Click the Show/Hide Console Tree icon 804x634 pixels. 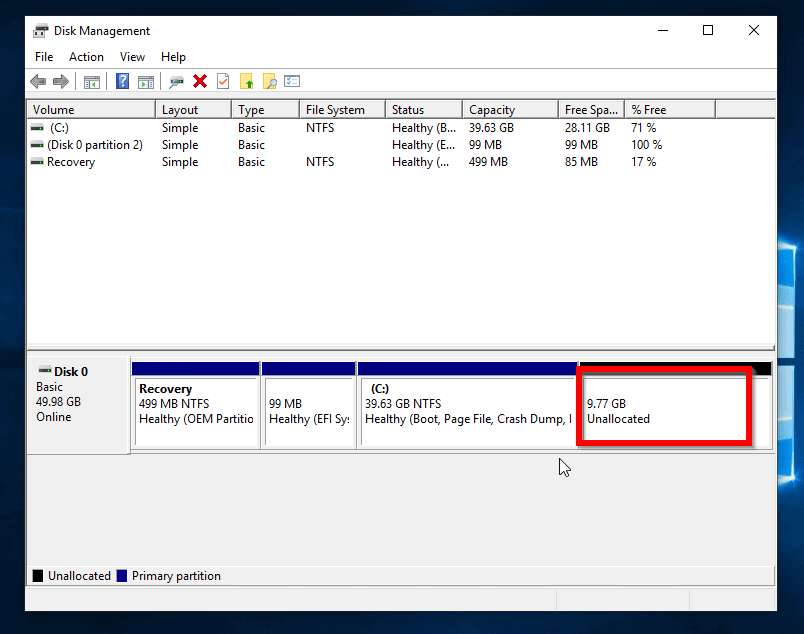click(92, 82)
